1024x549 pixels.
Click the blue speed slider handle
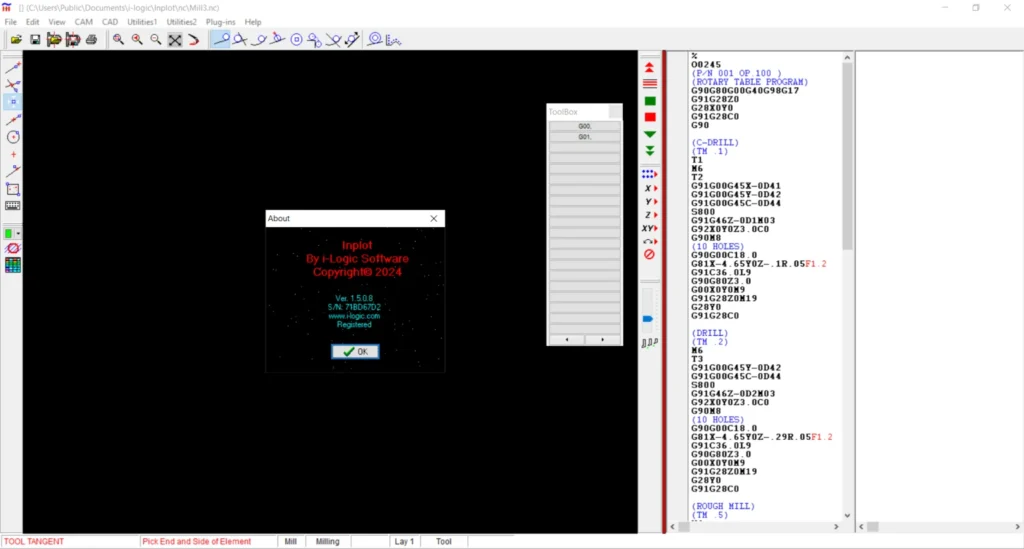(648, 319)
